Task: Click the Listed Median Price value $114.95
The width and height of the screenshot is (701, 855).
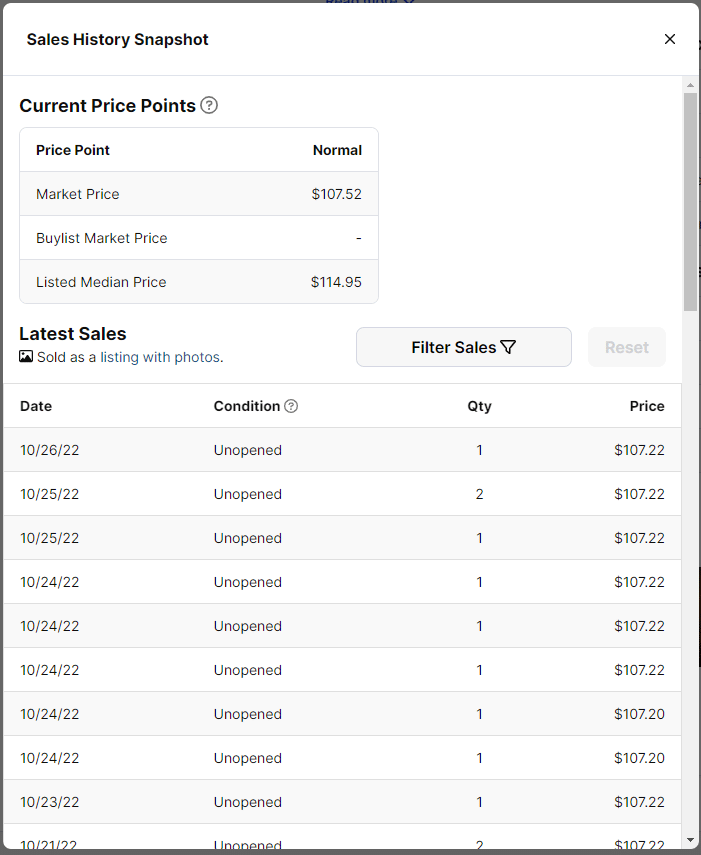Action: click(336, 282)
